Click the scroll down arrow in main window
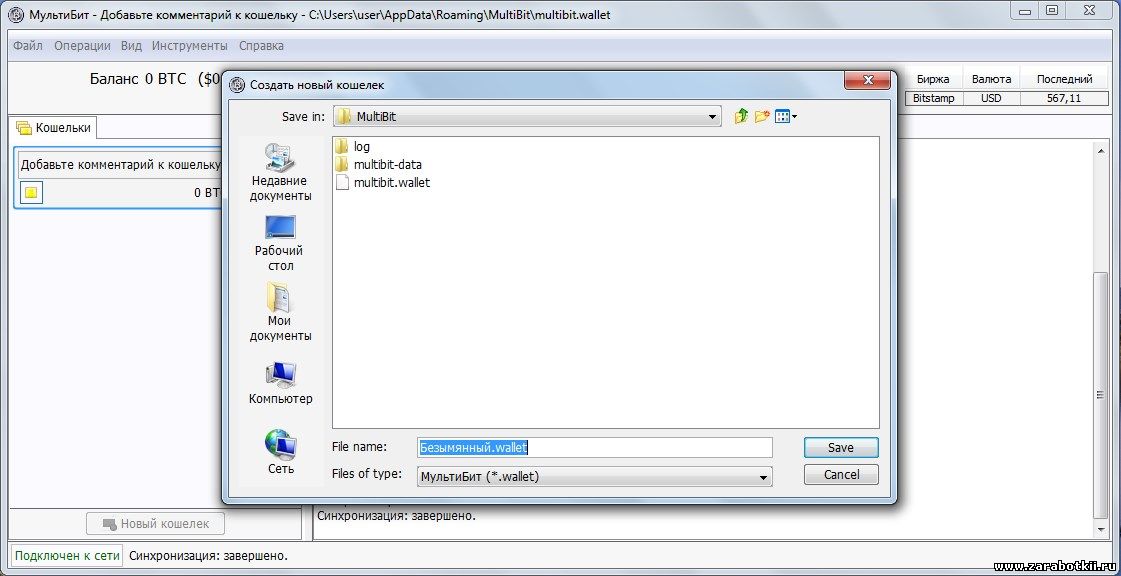The width and height of the screenshot is (1121, 576). pyautogui.click(x=1100, y=529)
